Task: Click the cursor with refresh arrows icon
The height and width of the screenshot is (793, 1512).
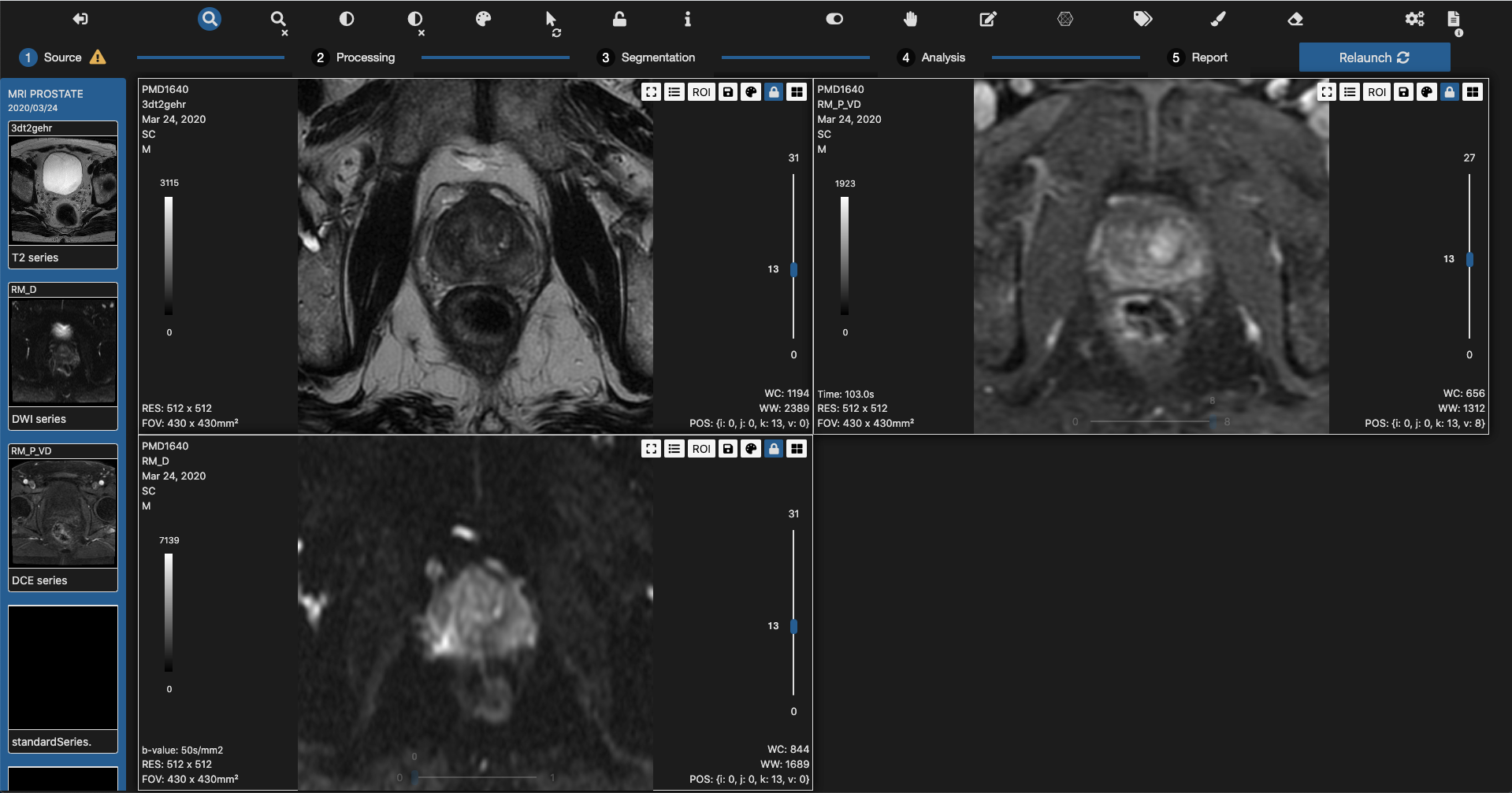Action: tap(552, 23)
